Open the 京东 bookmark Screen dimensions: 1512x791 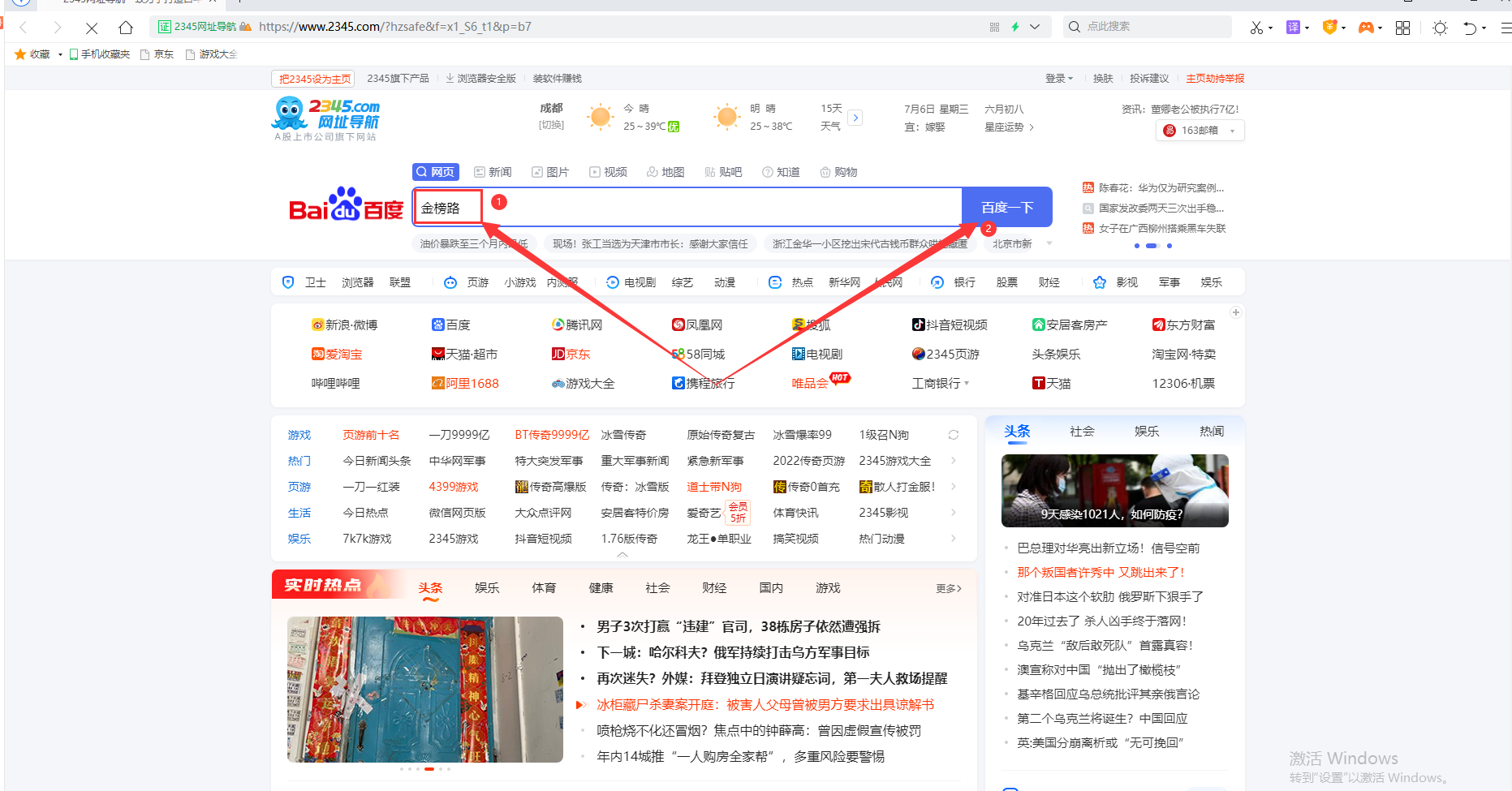[157, 54]
